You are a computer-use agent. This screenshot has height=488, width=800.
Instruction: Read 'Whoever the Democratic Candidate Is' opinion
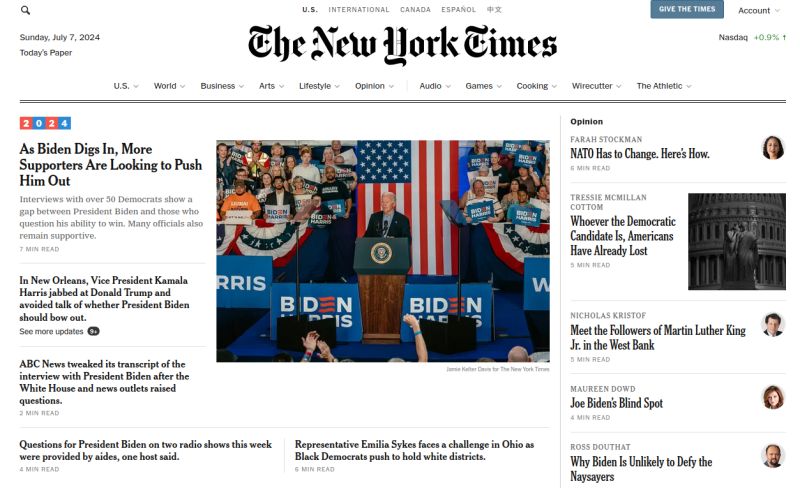pos(623,236)
